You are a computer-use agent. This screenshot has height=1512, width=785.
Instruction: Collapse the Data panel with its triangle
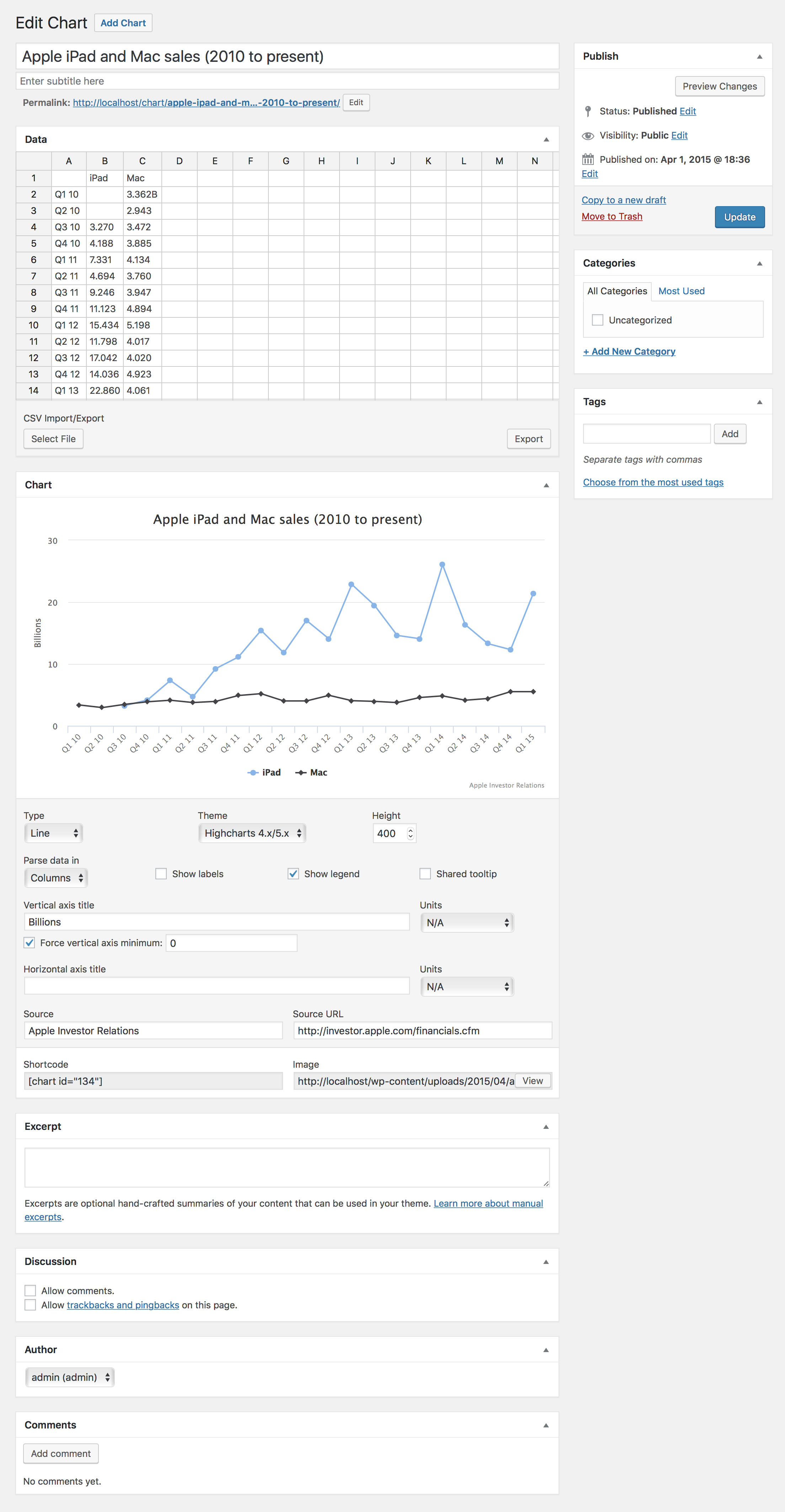546,140
